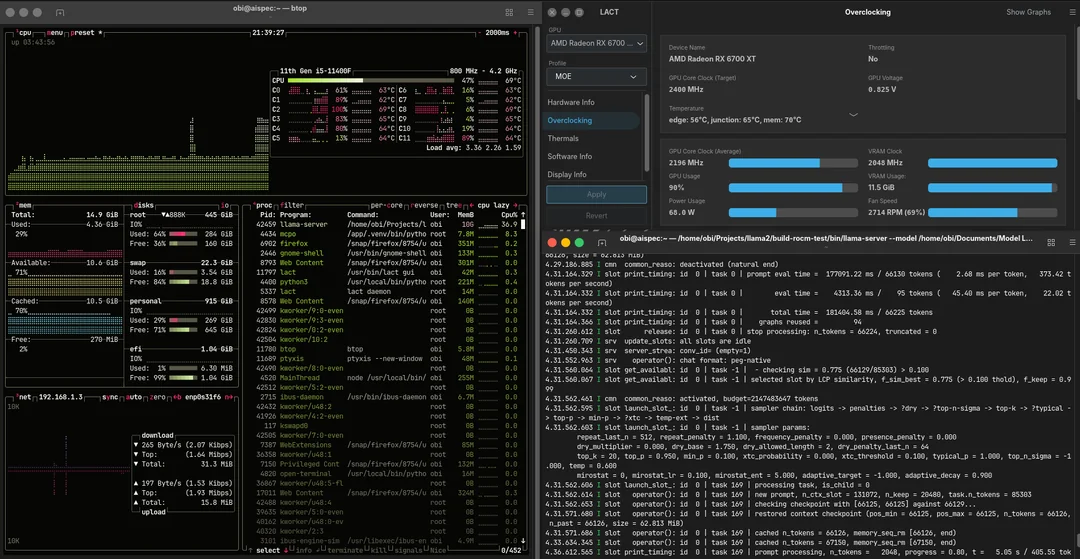Select previous network interface b arrow
1080x559 pixels.
tap(176, 397)
